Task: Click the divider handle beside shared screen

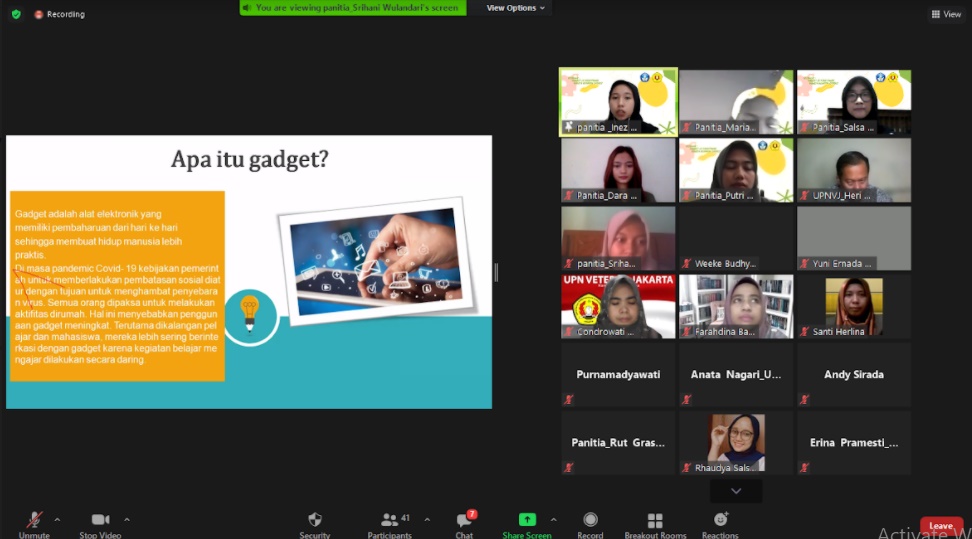Action: click(496, 272)
